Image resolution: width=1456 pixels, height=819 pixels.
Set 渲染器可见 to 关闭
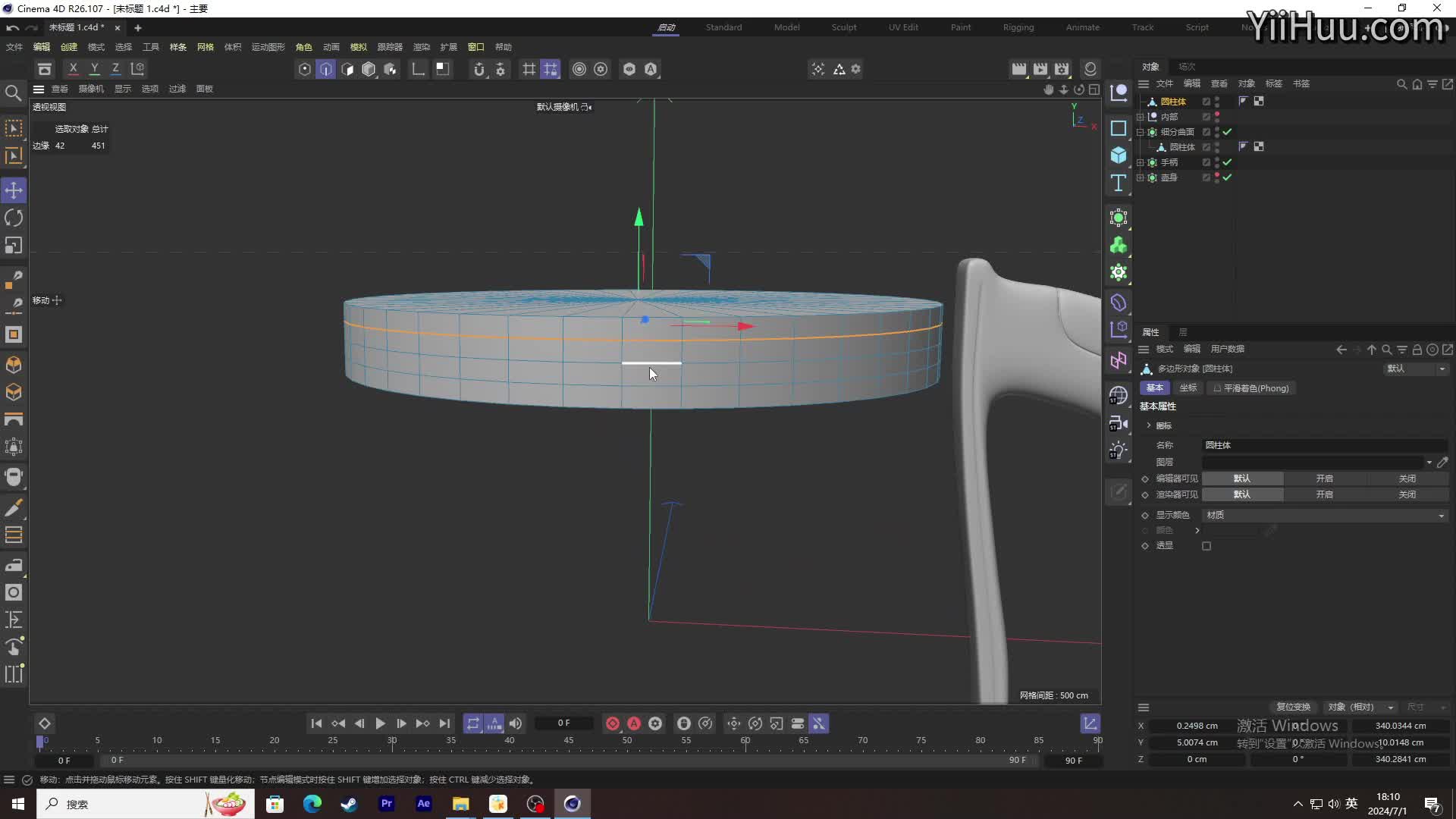pyautogui.click(x=1407, y=494)
